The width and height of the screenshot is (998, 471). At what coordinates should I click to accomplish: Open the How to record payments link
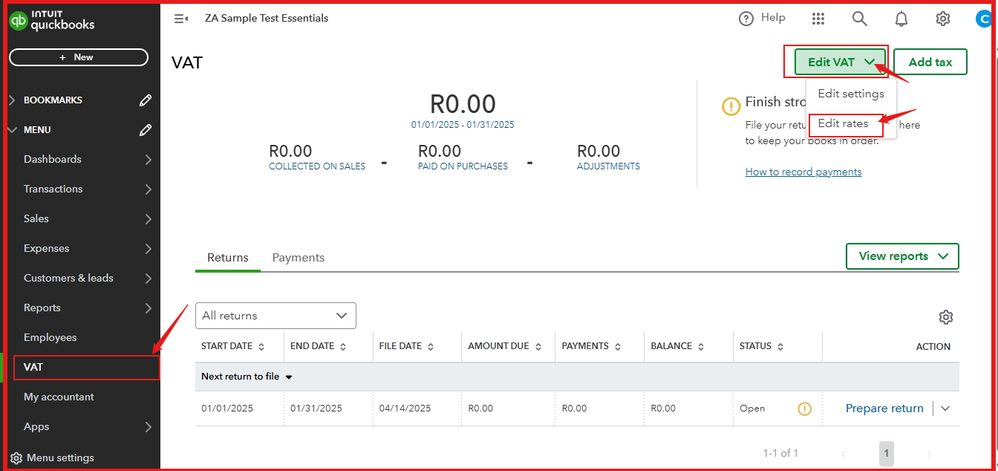coord(803,172)
